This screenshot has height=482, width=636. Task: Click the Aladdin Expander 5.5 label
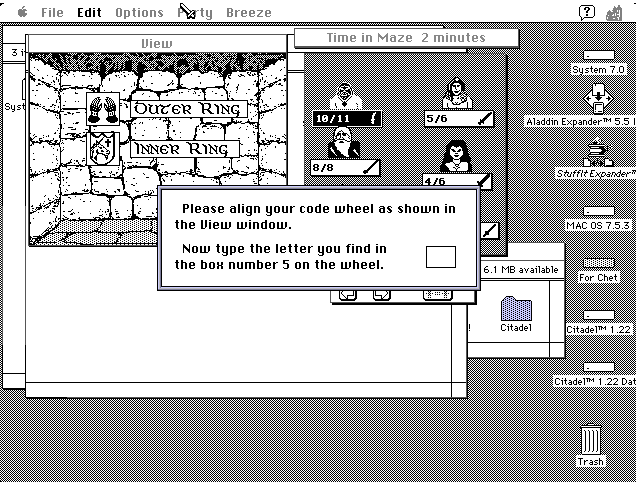click(x=580, y=121)
